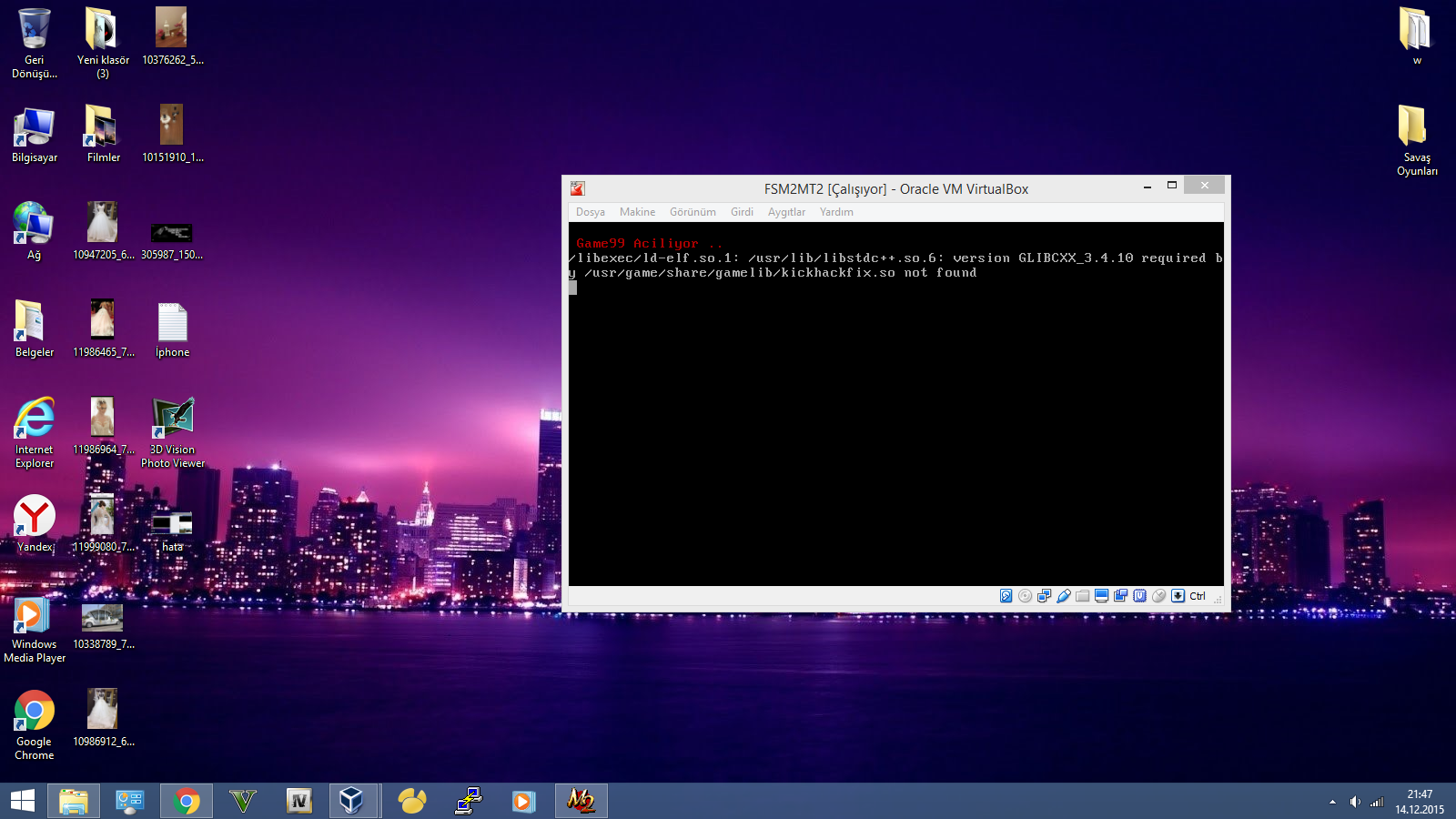The height and width of the screenshot is (819, 1456).
Task: Select the 10947205_6 image thumbnail
Action: tap(103, 232)
